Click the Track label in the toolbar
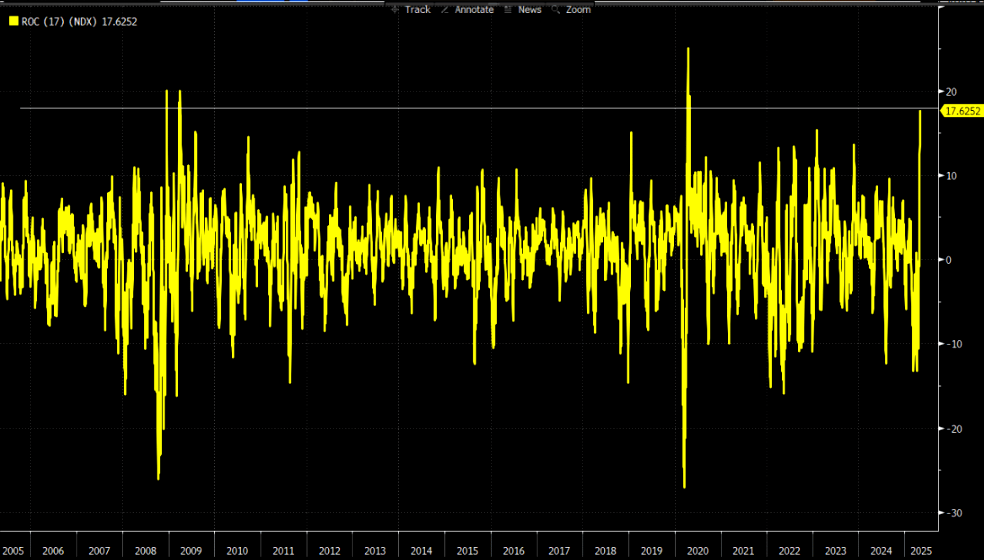Screen dimensions: 984x560 point(417,9)
